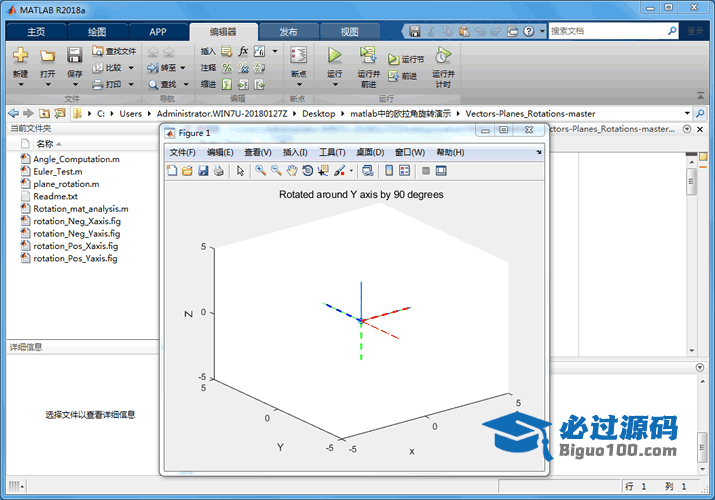715x500 pixels.
Task: Click the Data Cursor tool icon
Action: [x=323, y=171]
